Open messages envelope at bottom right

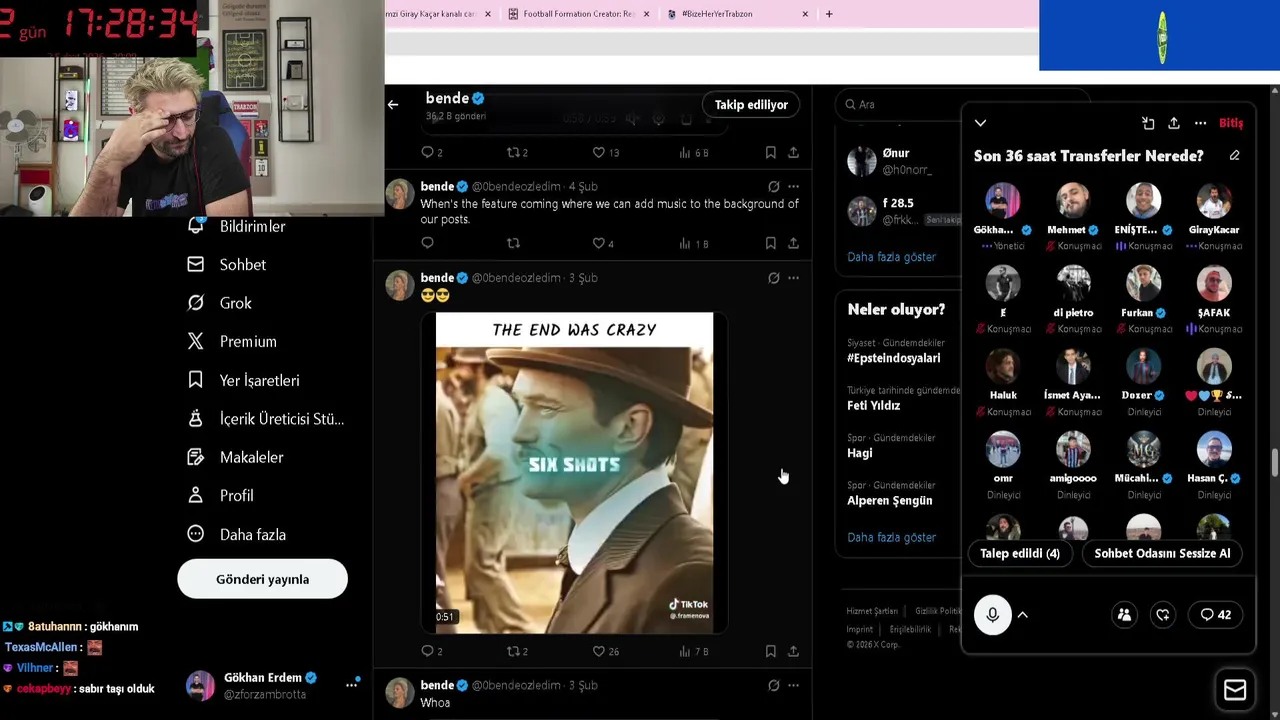(1235, 690)
